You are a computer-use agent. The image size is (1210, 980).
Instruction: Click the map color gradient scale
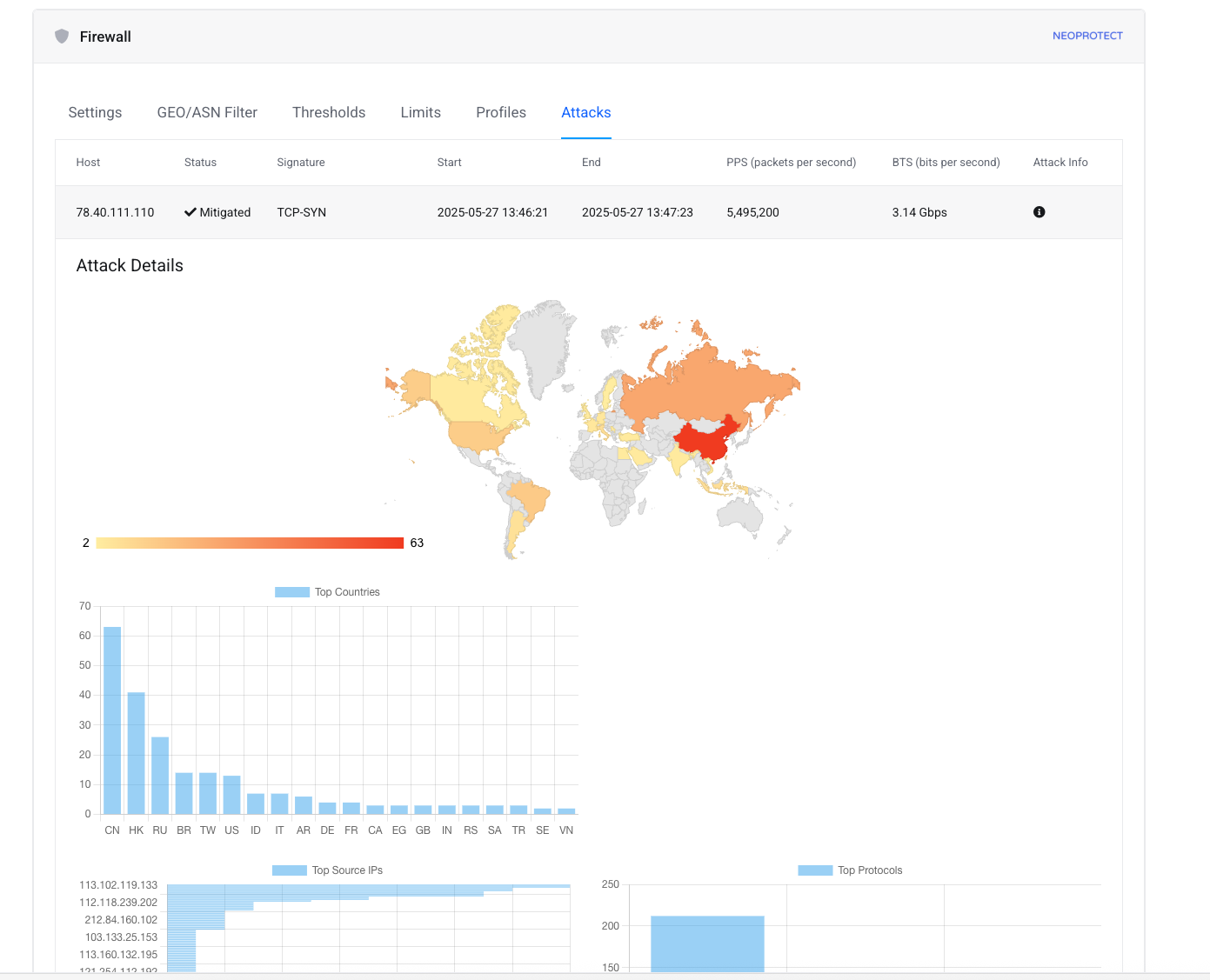pos(250,543)
